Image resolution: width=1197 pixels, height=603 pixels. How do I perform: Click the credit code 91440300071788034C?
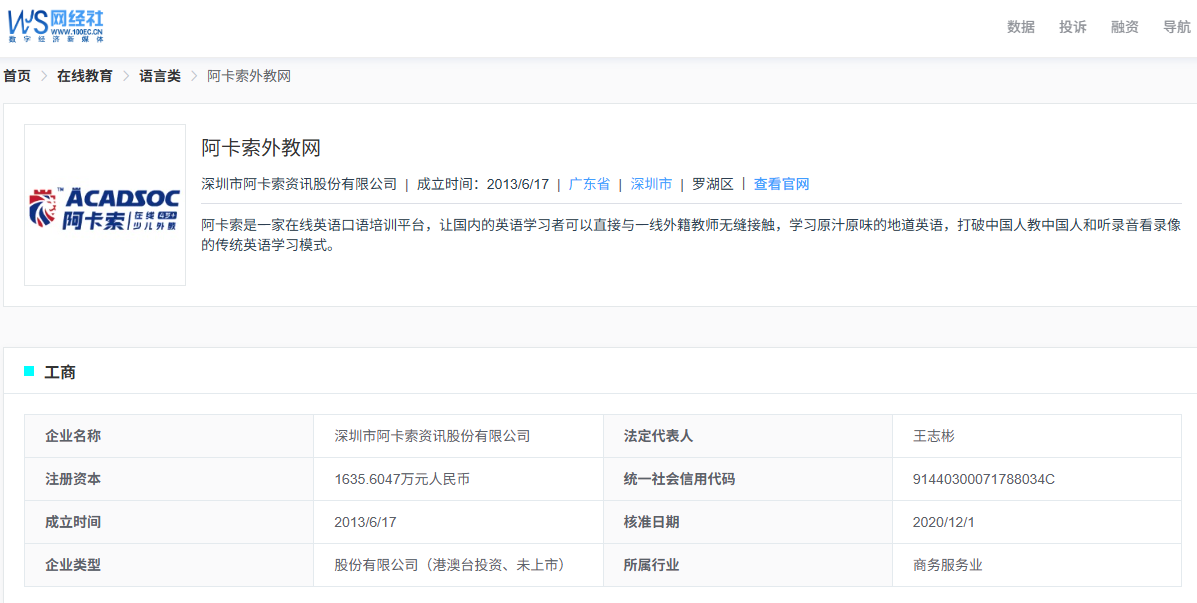pos(984,479)
